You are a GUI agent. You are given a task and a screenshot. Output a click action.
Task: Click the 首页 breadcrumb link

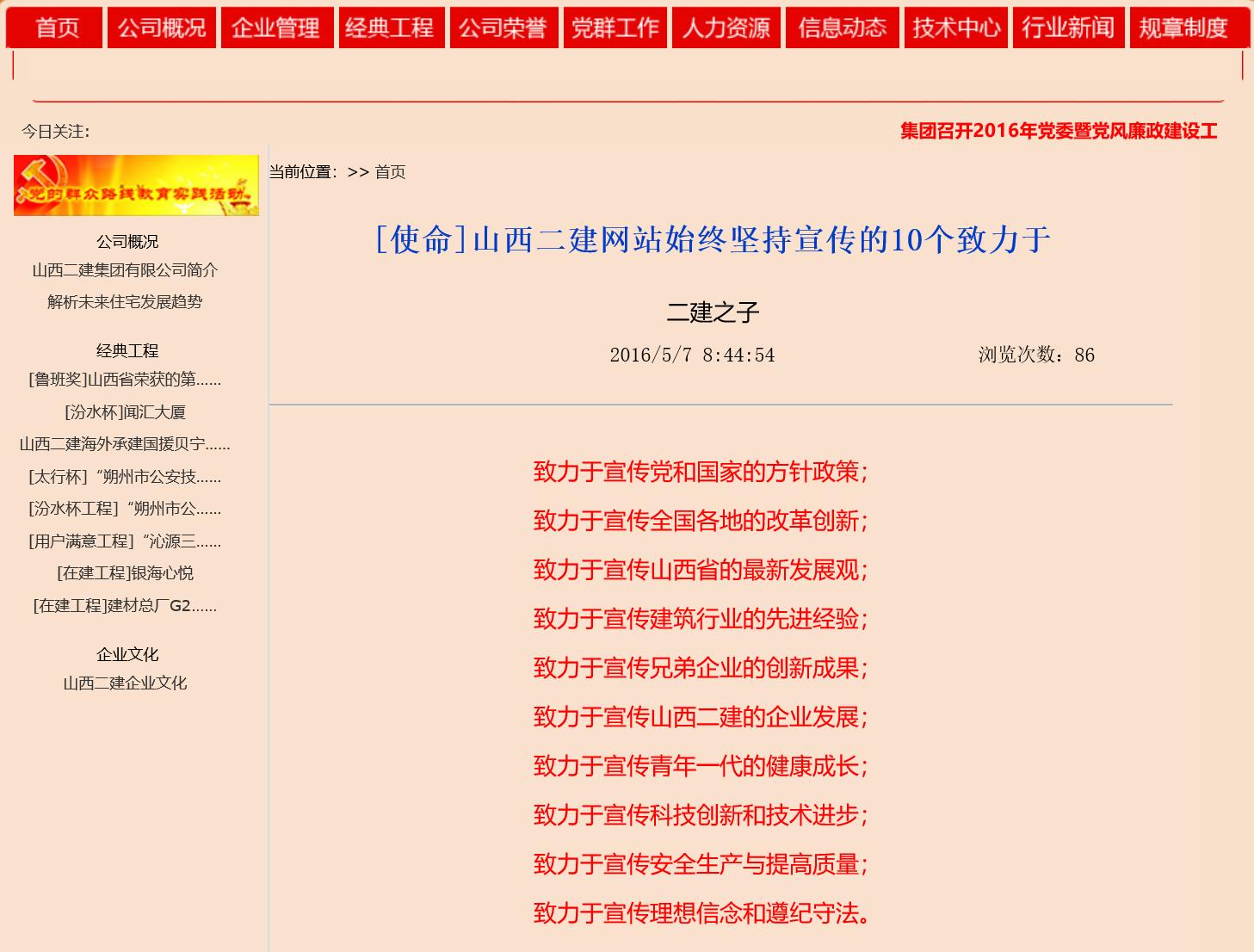(x=390, y=172)
